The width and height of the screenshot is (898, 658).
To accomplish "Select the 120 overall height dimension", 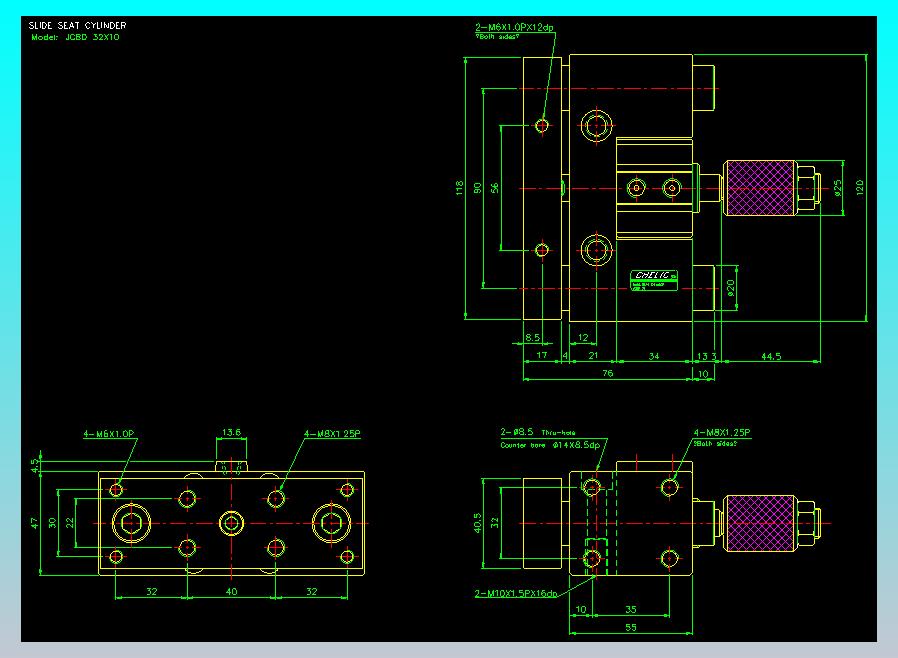I will [x=859, y=187].
